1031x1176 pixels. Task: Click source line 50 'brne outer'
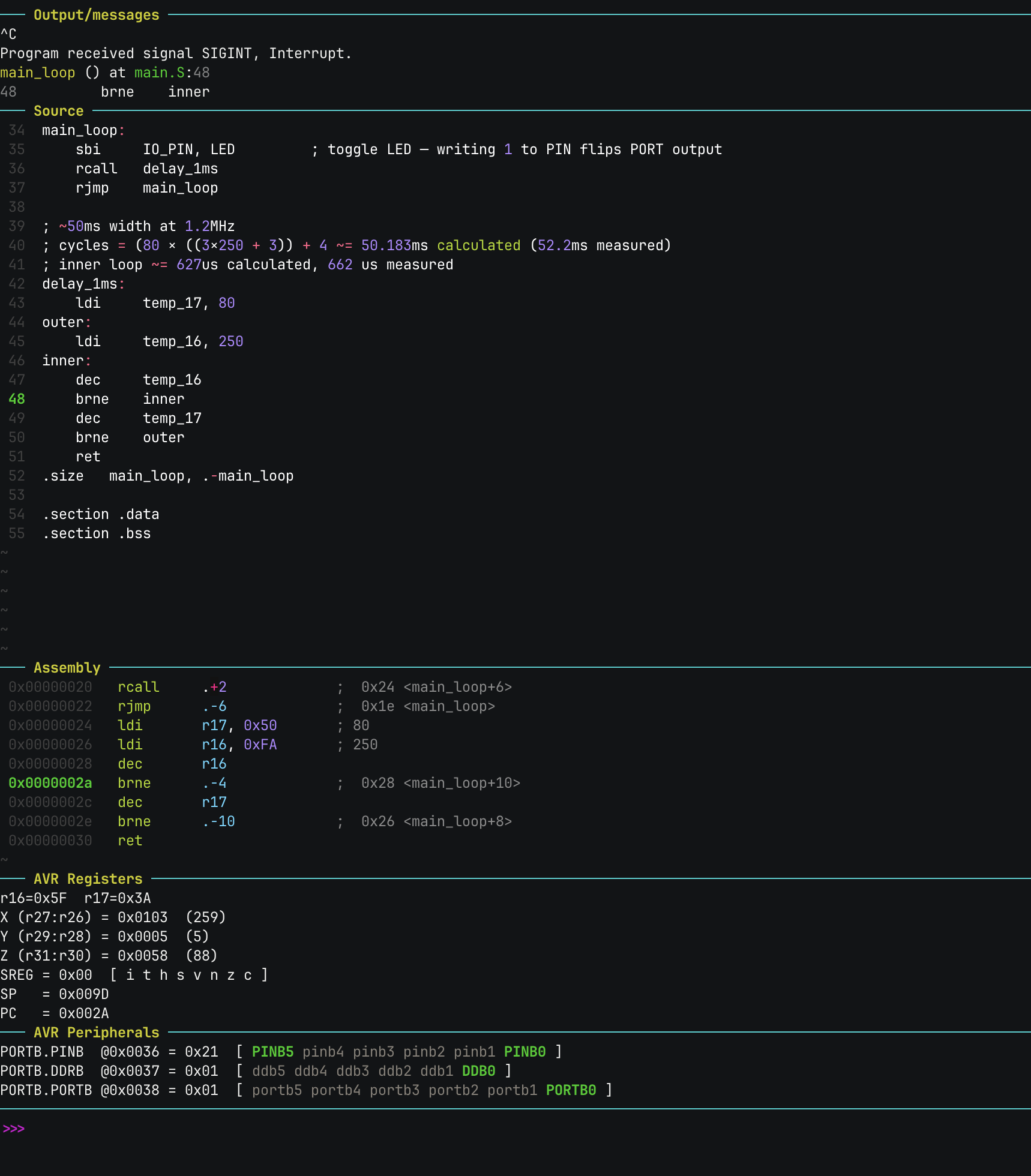[x=130, y=437]
